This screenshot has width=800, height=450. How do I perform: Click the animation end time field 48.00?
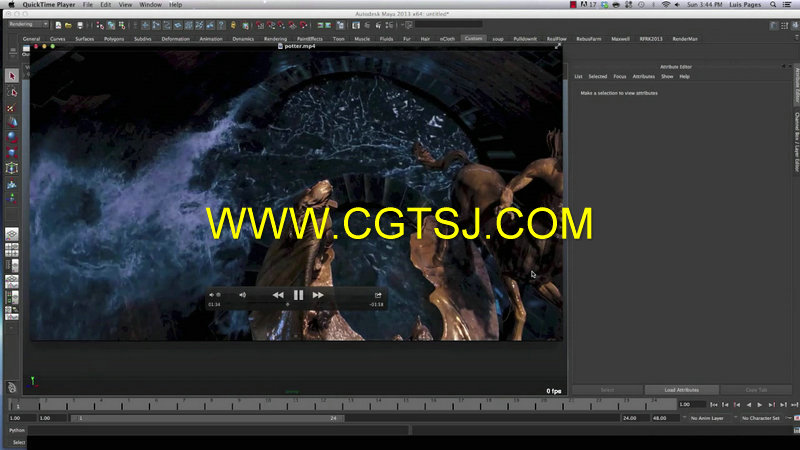pos(664,418)
